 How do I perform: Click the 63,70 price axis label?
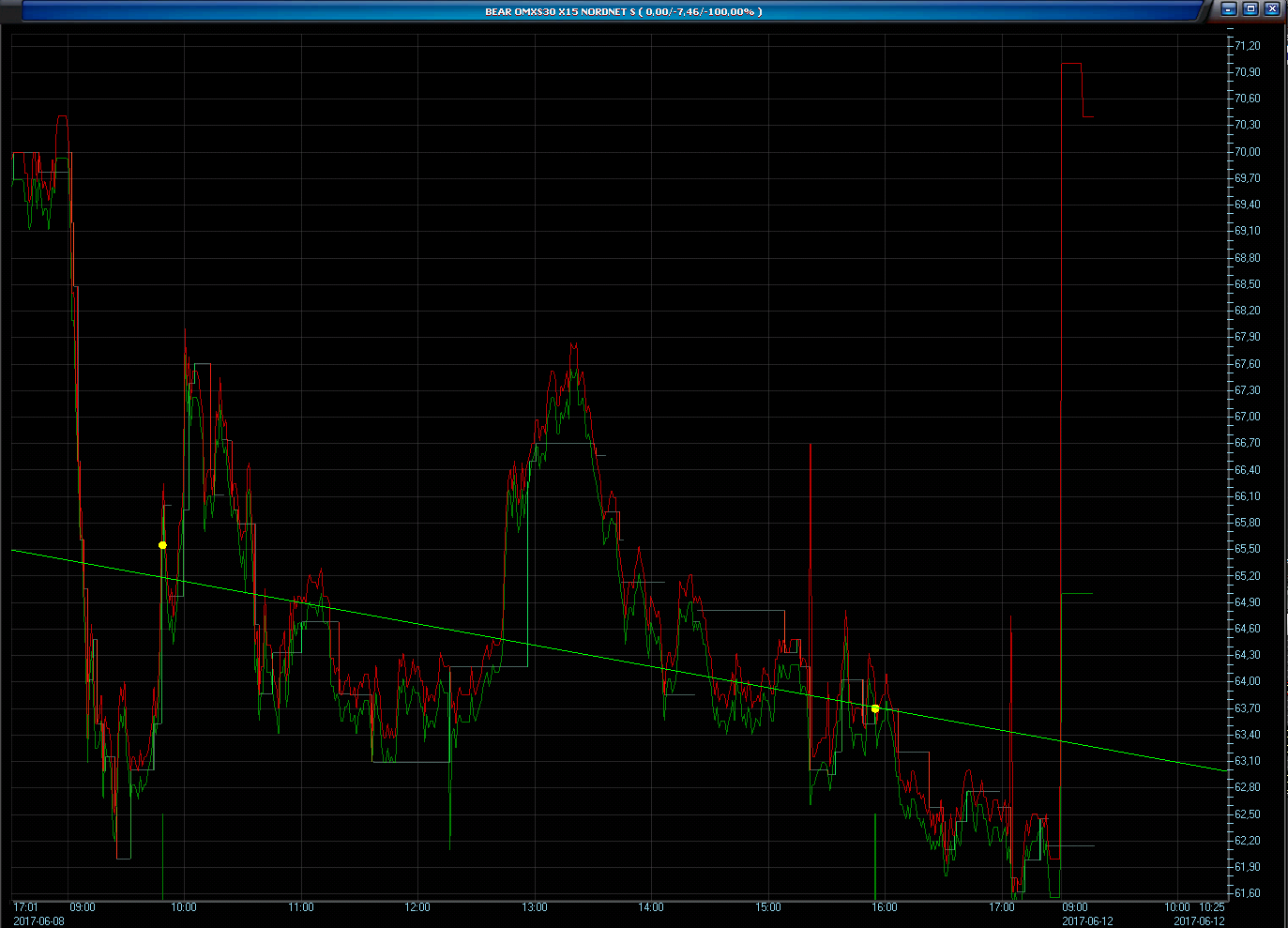pyautogui.click(x=1247, y=708)
